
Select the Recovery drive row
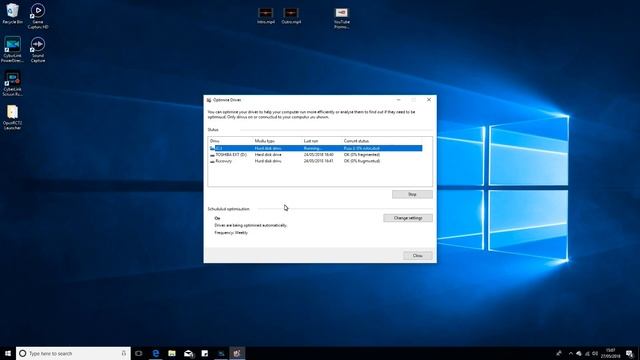(315, 161)
